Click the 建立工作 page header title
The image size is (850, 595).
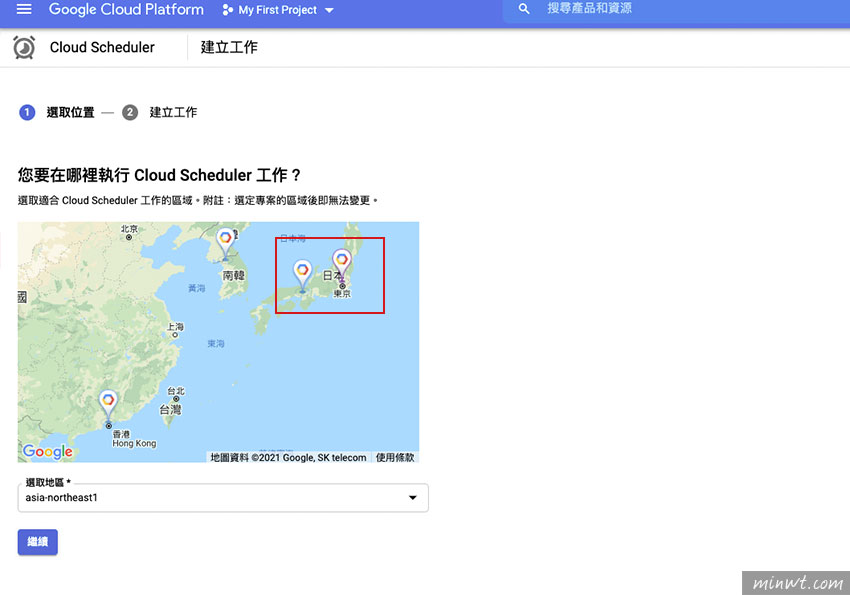pos(229,47)
